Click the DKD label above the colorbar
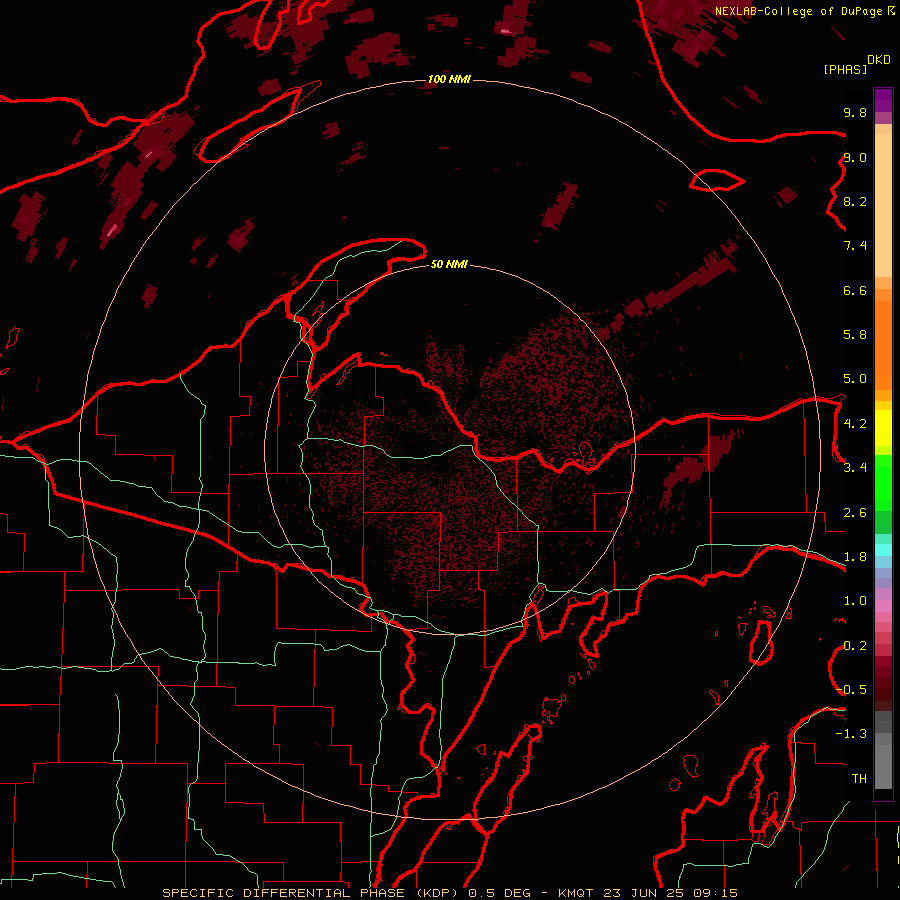This screenshot has width=900, height=900. click(x=879, y=60)
